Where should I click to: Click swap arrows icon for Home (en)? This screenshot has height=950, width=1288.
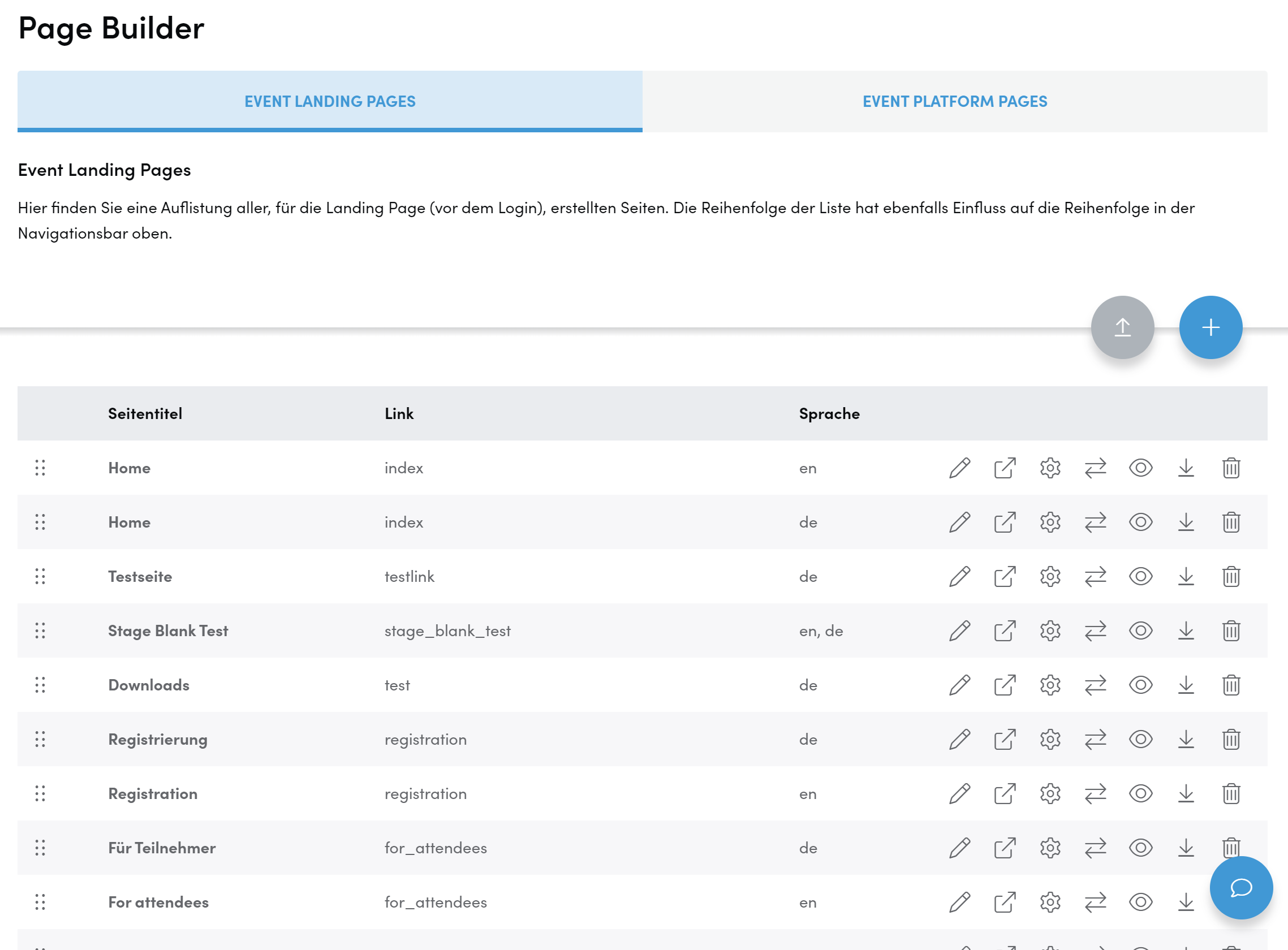[1095, 468]
